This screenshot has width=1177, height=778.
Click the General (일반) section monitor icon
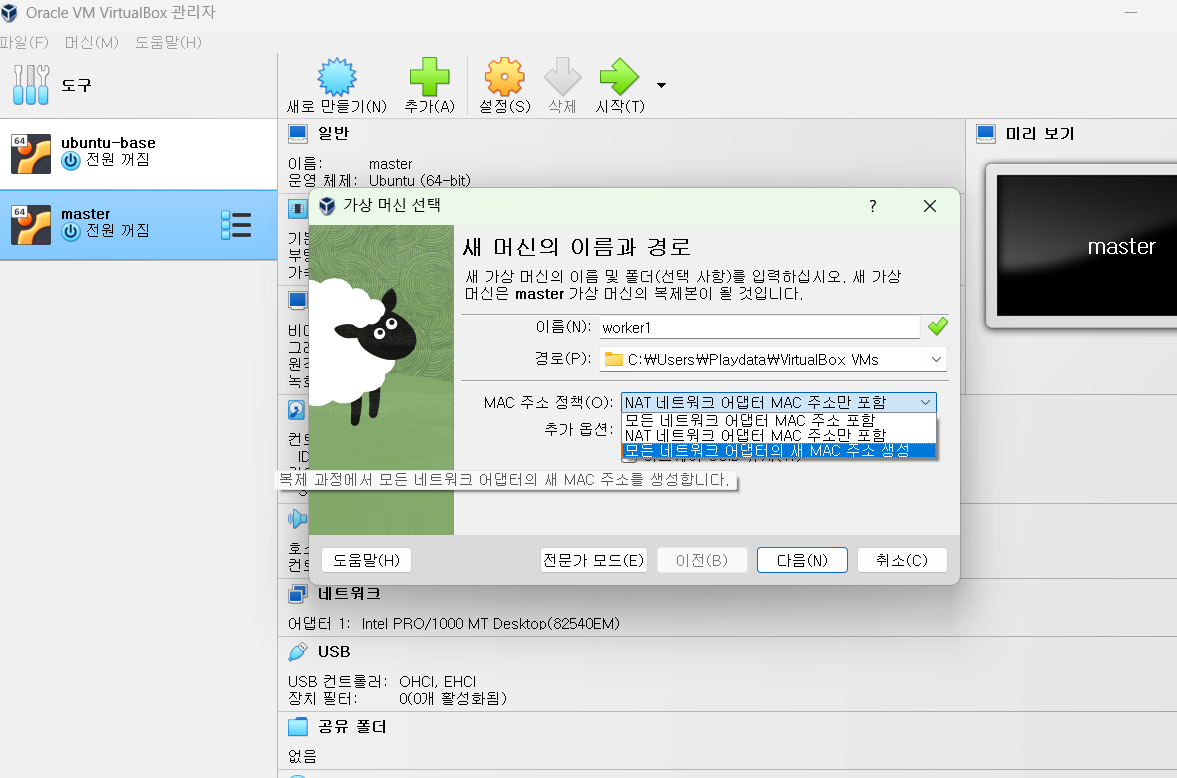(x=298, y=134)
